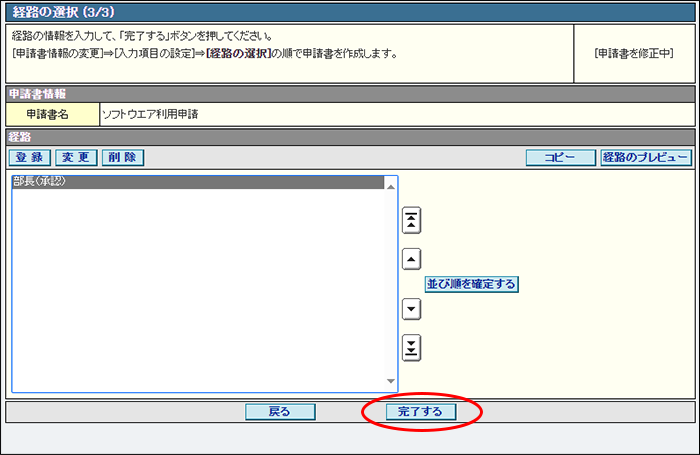Screen dimensions: 700x455
Task: Move selected route to the bottom
Action: (x=411, y=347)
